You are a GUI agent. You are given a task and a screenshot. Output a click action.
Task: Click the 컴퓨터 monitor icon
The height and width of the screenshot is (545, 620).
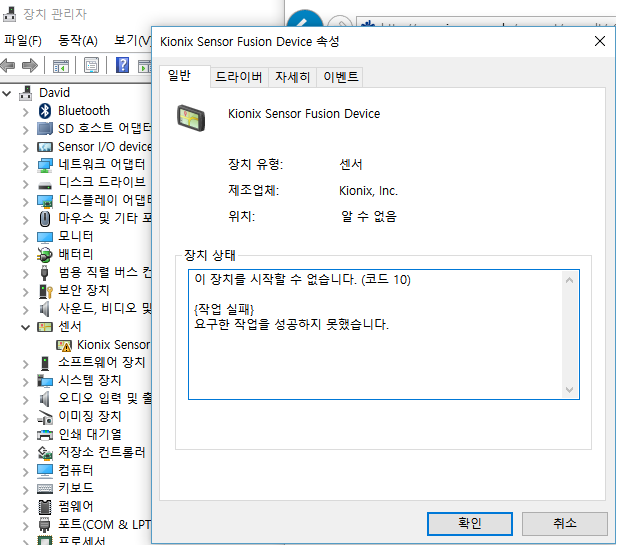[45, 471]
